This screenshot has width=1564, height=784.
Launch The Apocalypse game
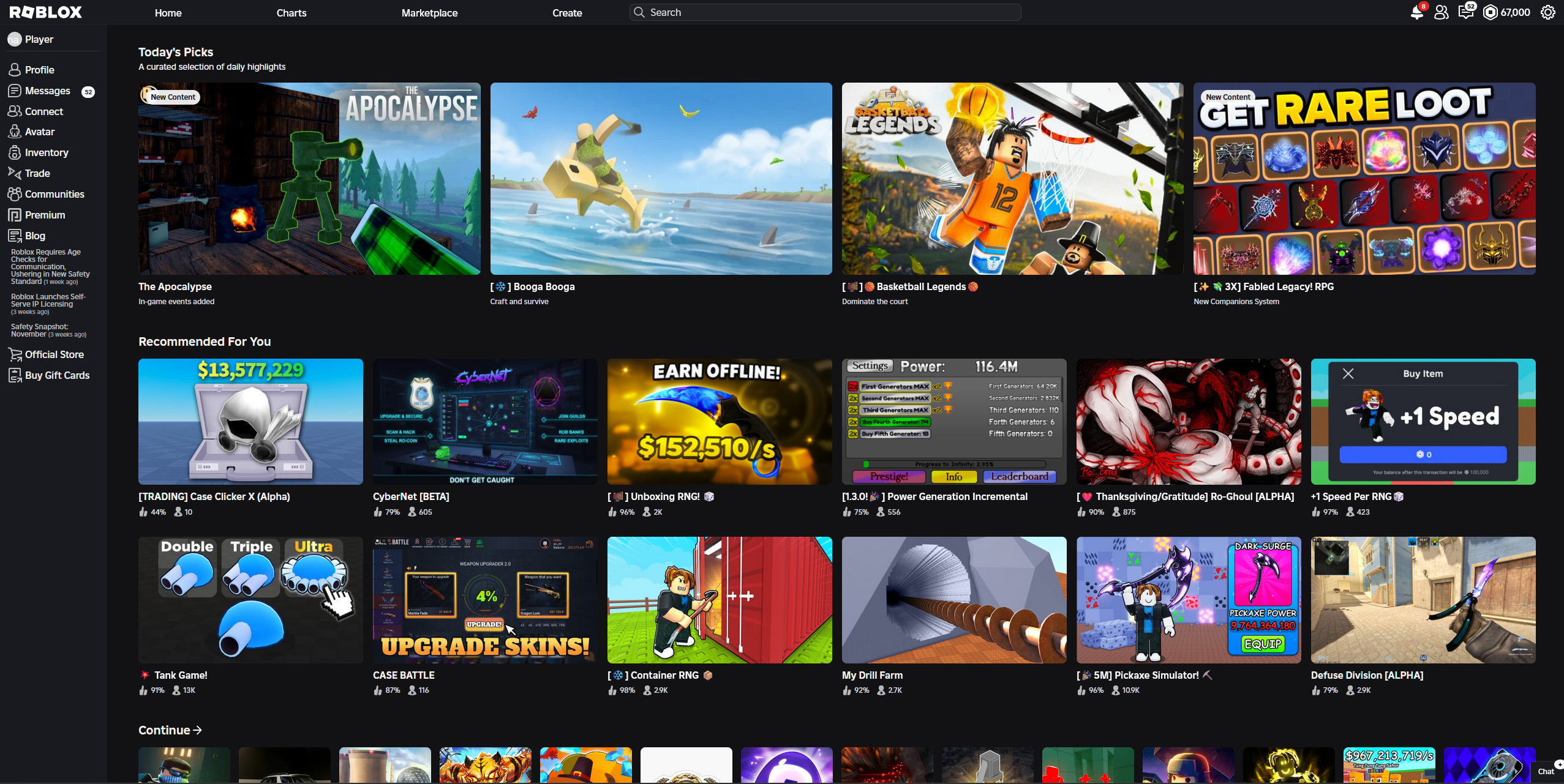(x=309, y=178)
